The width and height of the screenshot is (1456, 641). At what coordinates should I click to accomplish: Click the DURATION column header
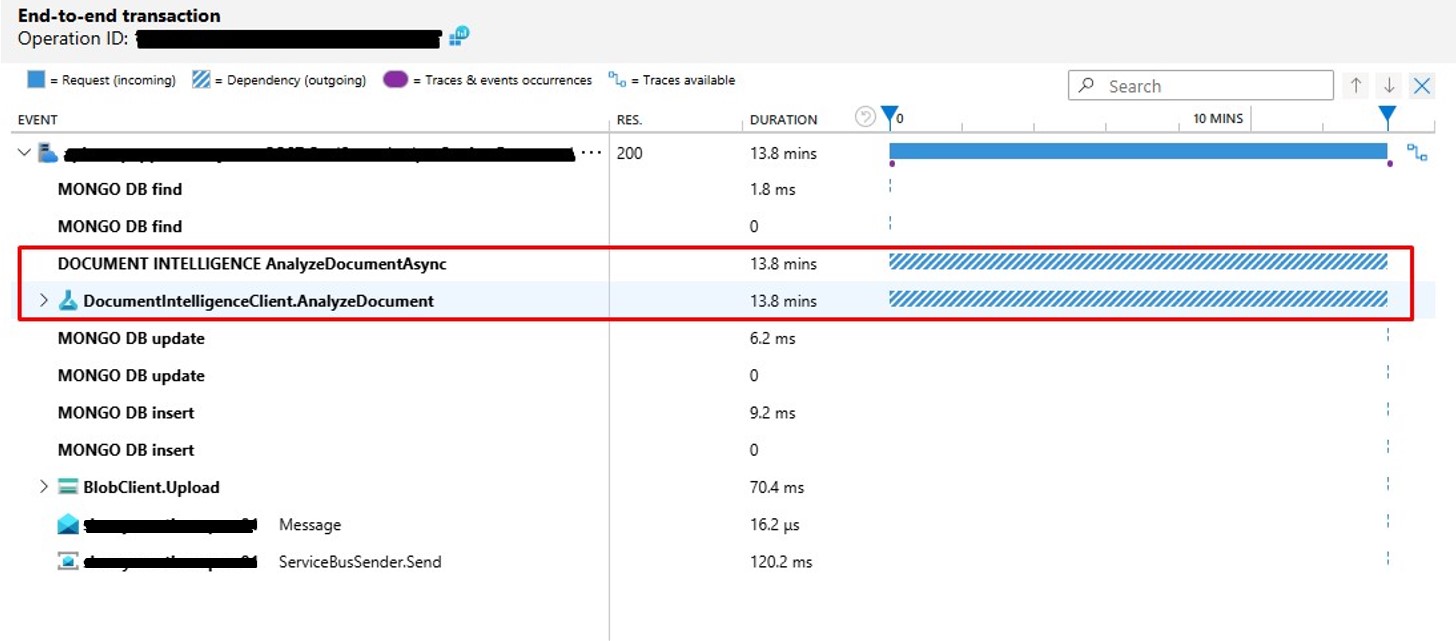click(x=783, y=119)
